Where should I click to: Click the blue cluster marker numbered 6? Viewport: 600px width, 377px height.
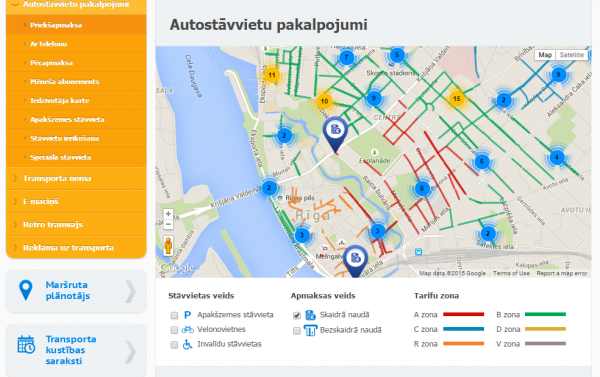(x=422, y=188)
